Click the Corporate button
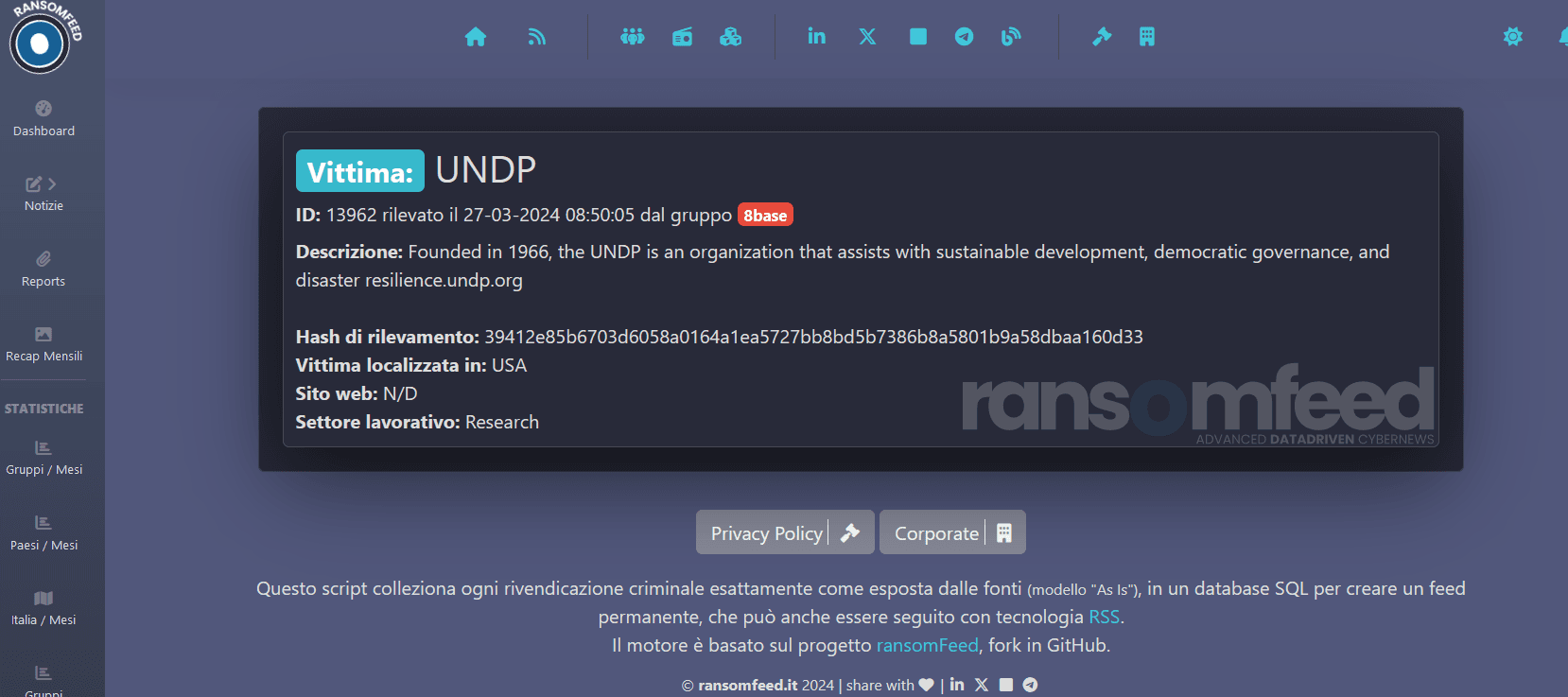1568x697 pixels. [x=952, y=532]
